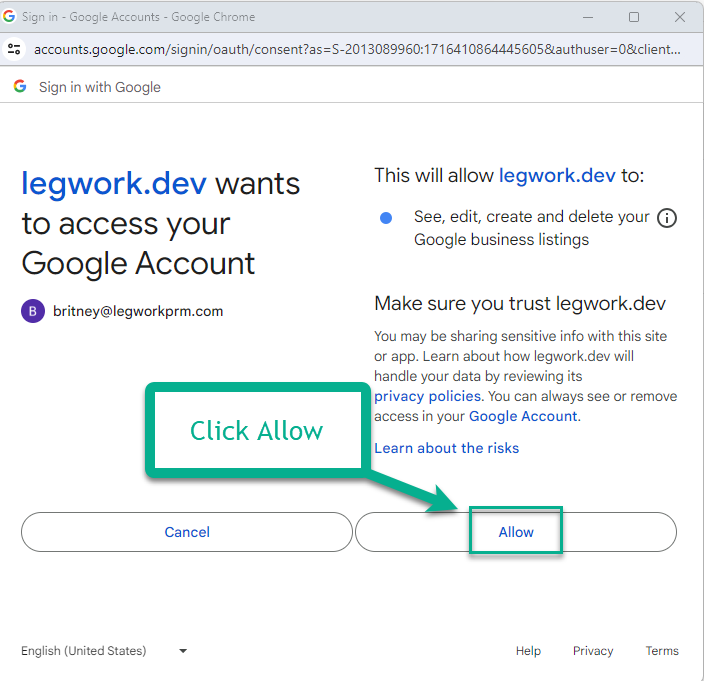Click the Google logo beside Sign in with Google
This screenshot has width=704, height=681.
tap(20, 87)
